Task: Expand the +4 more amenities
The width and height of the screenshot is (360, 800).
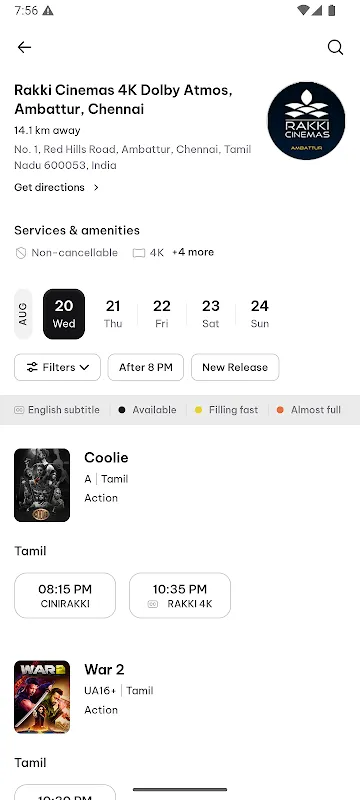Action: click(x=193, y=252)
